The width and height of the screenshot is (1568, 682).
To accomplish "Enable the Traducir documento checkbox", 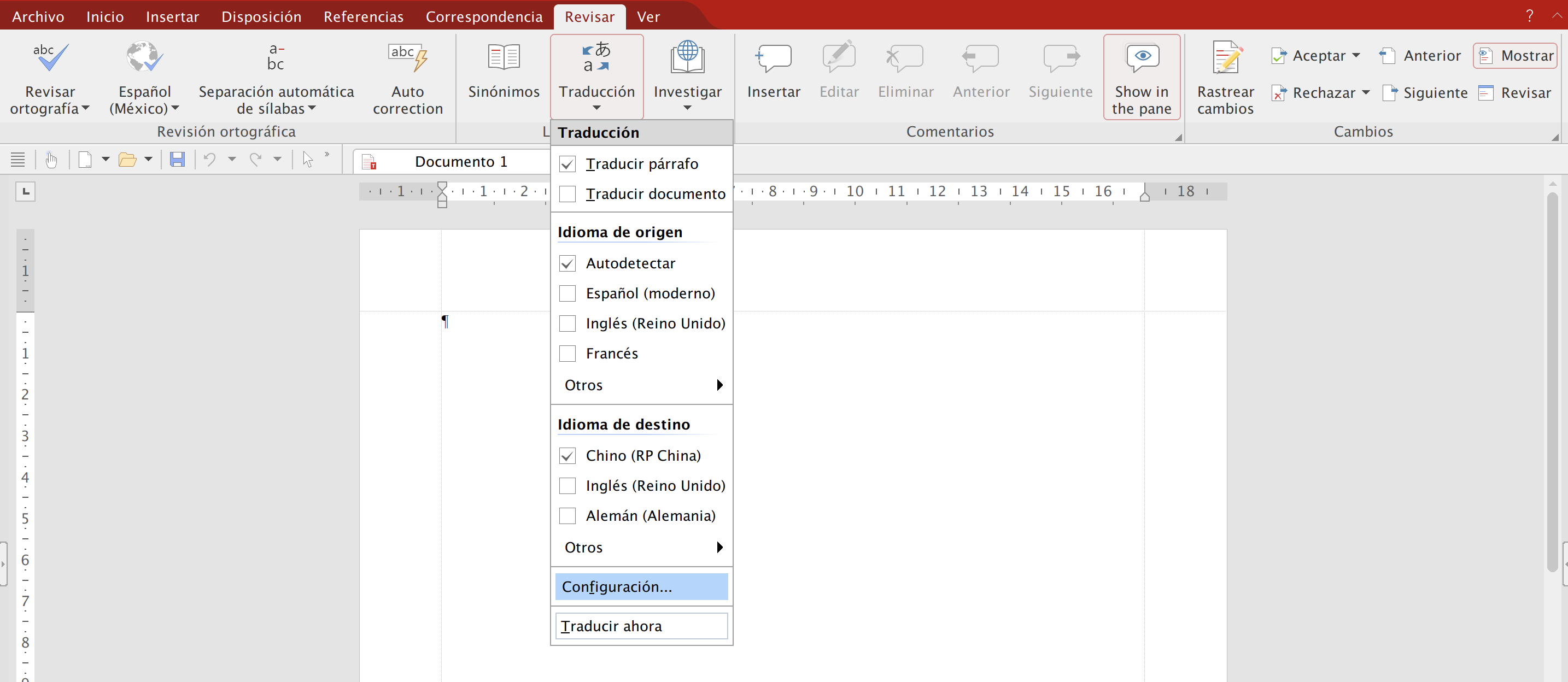I will click(567, 194).
